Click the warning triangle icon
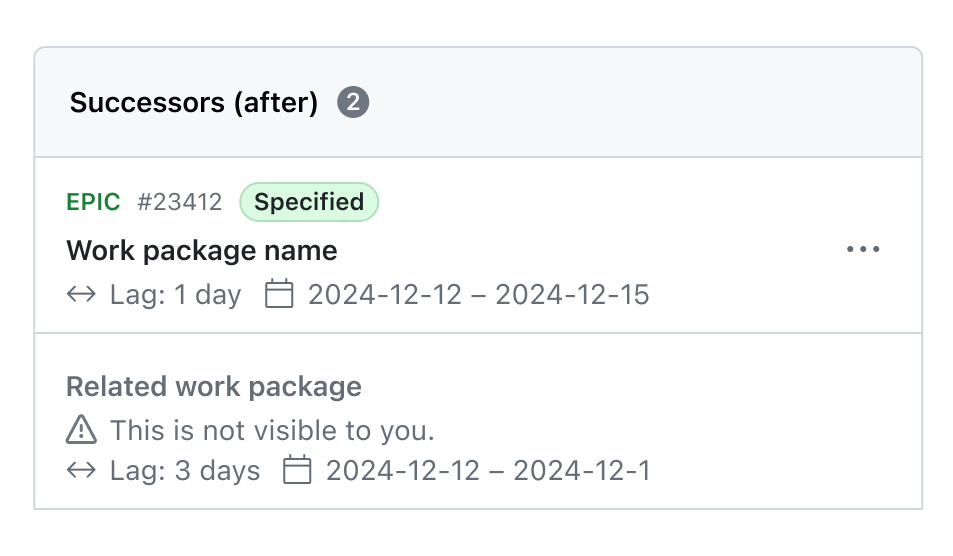 click(x=81, y=431)
